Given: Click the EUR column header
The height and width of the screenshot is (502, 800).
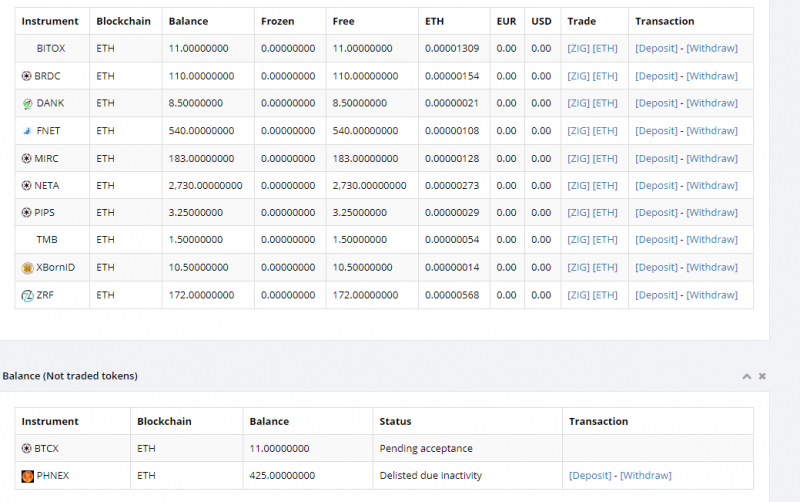Looking at the screenshot, I should coord(506,21).
